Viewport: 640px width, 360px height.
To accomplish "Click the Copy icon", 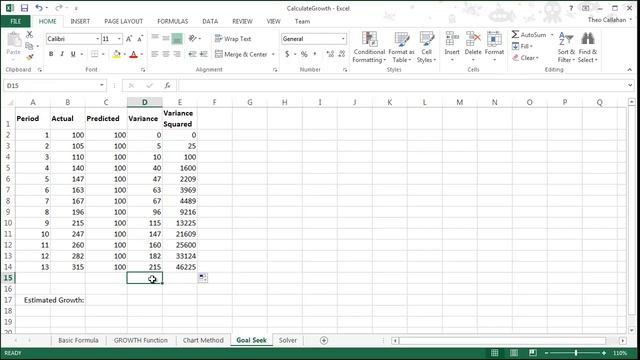I will [x=29, y=46].
